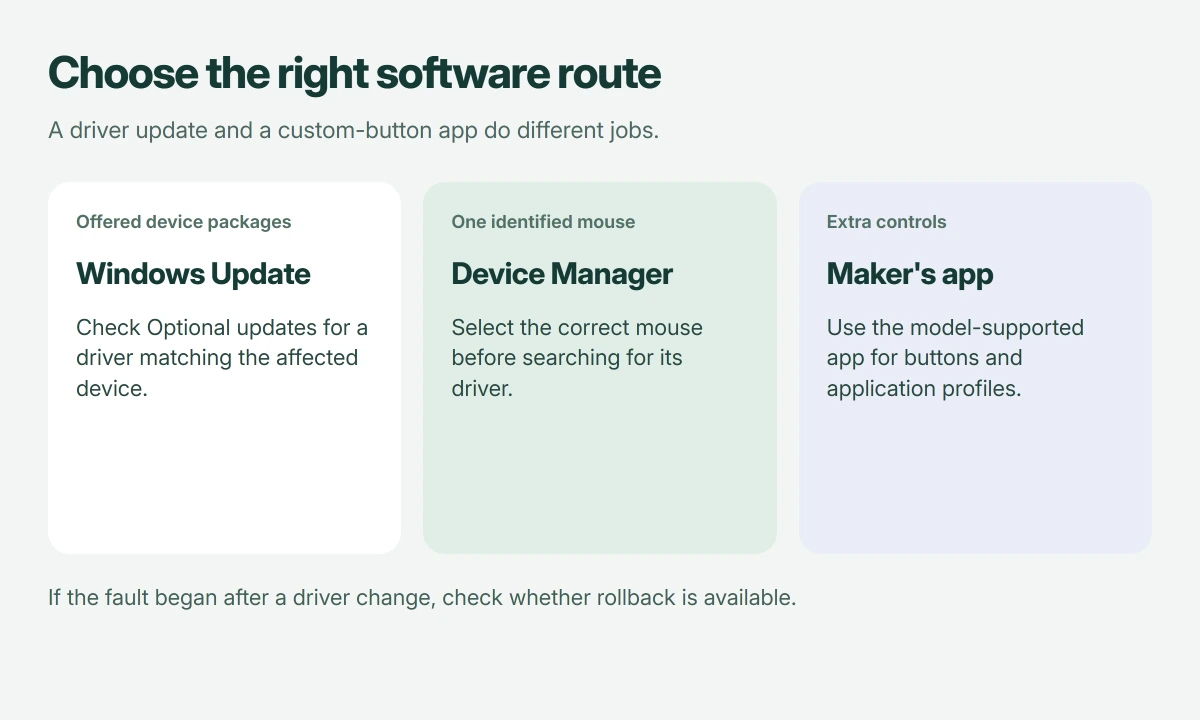Click the 'Choose the right software route' heading
The image size is (1200, 720).
[x=354, y=74]
